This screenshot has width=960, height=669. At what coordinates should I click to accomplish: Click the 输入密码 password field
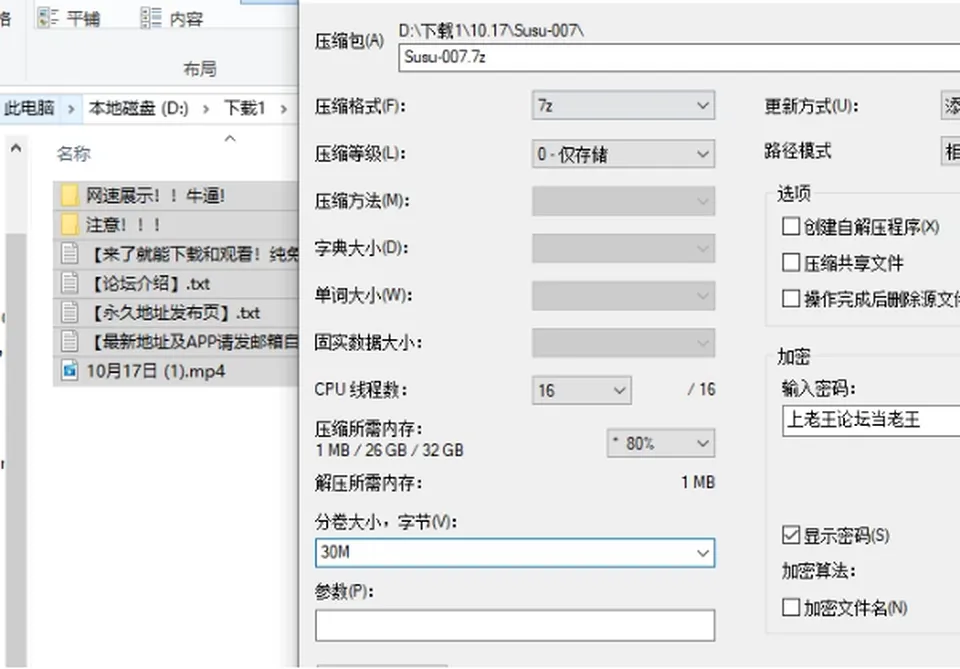(871, 420)
